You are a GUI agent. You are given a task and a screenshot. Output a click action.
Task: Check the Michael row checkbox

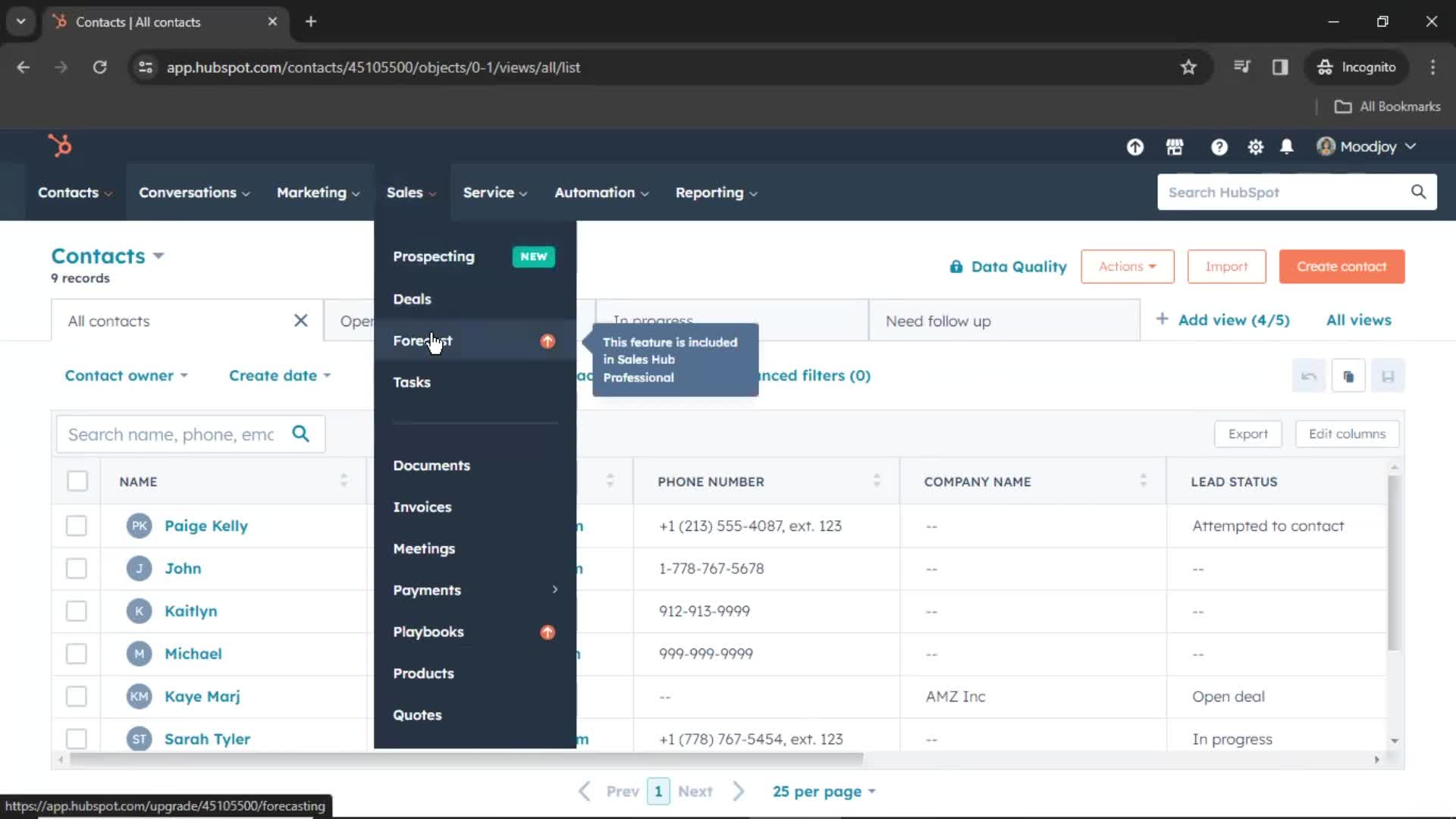tap(77, 654)
